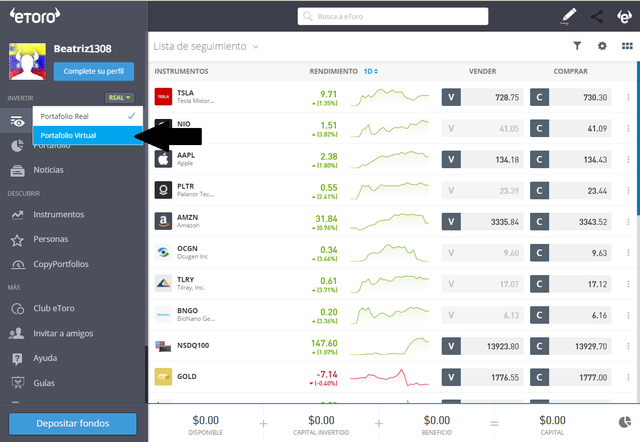Image resolution: width=640 pixels, height=442 pixels.
Task: Click the Portafolio pie chart sidebar icon
Action: coord(17,146)
